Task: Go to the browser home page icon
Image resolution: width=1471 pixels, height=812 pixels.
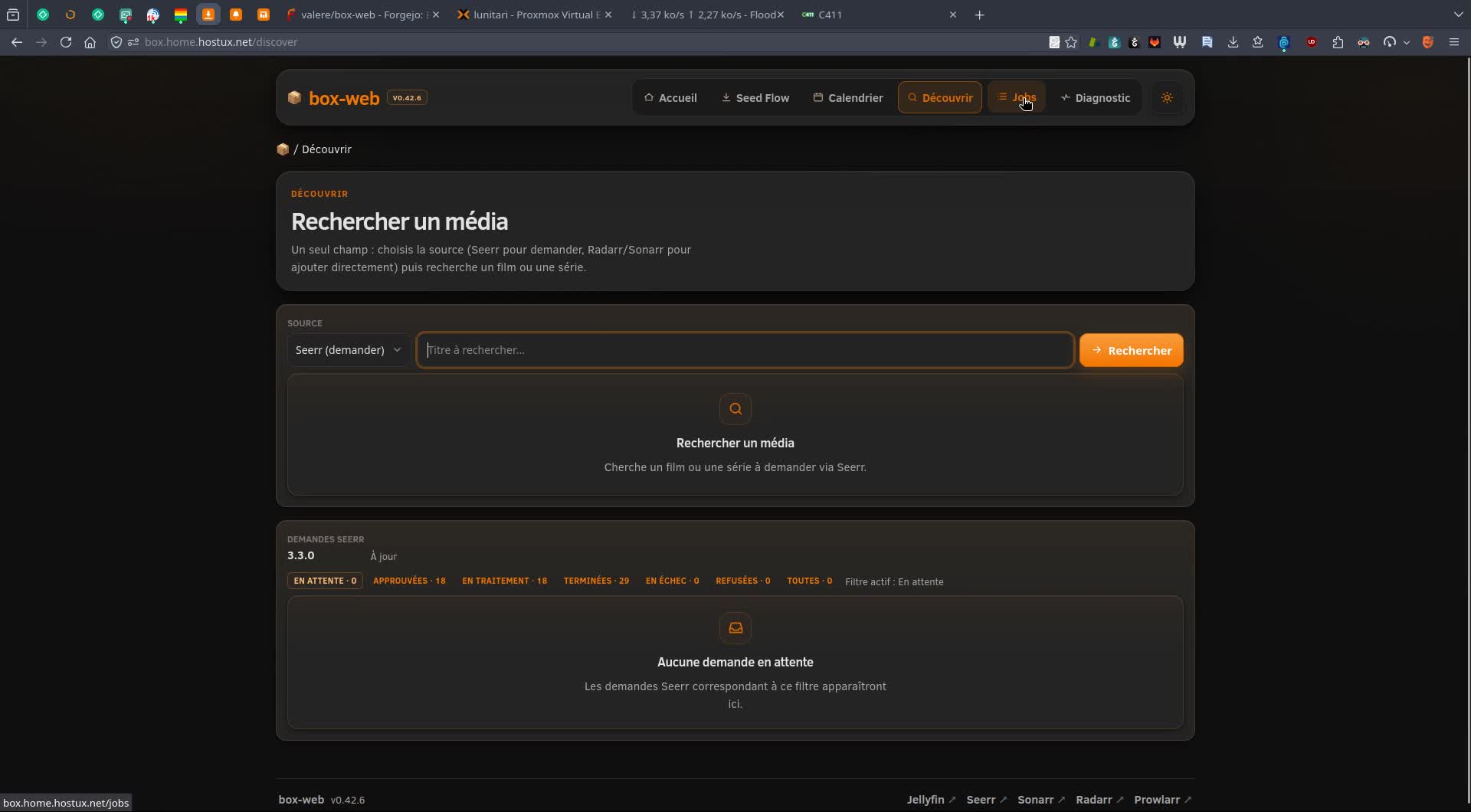Action: [90, 42]
